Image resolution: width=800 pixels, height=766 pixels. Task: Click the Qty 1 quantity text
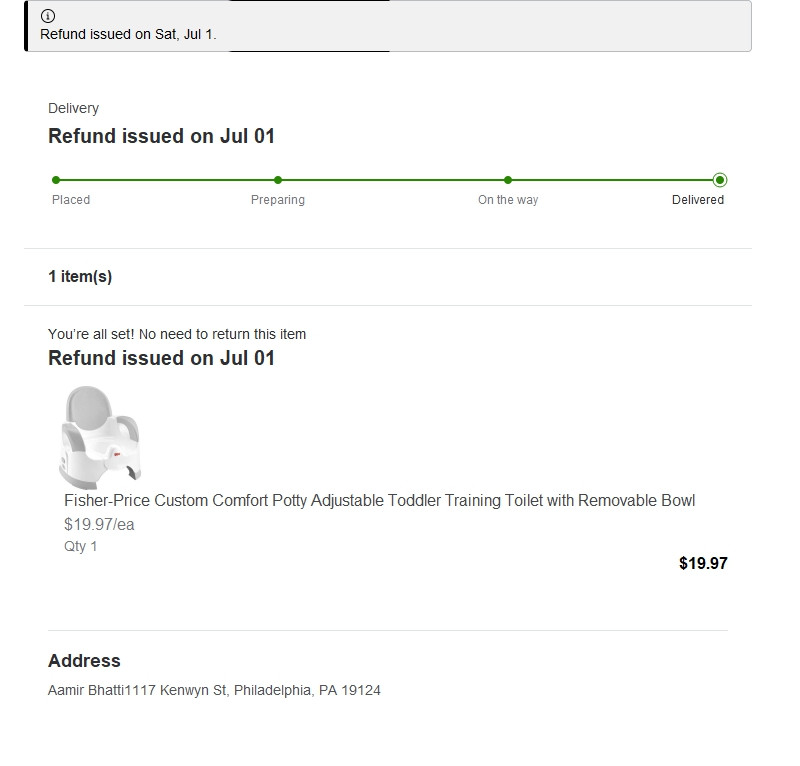coord(81,546)
